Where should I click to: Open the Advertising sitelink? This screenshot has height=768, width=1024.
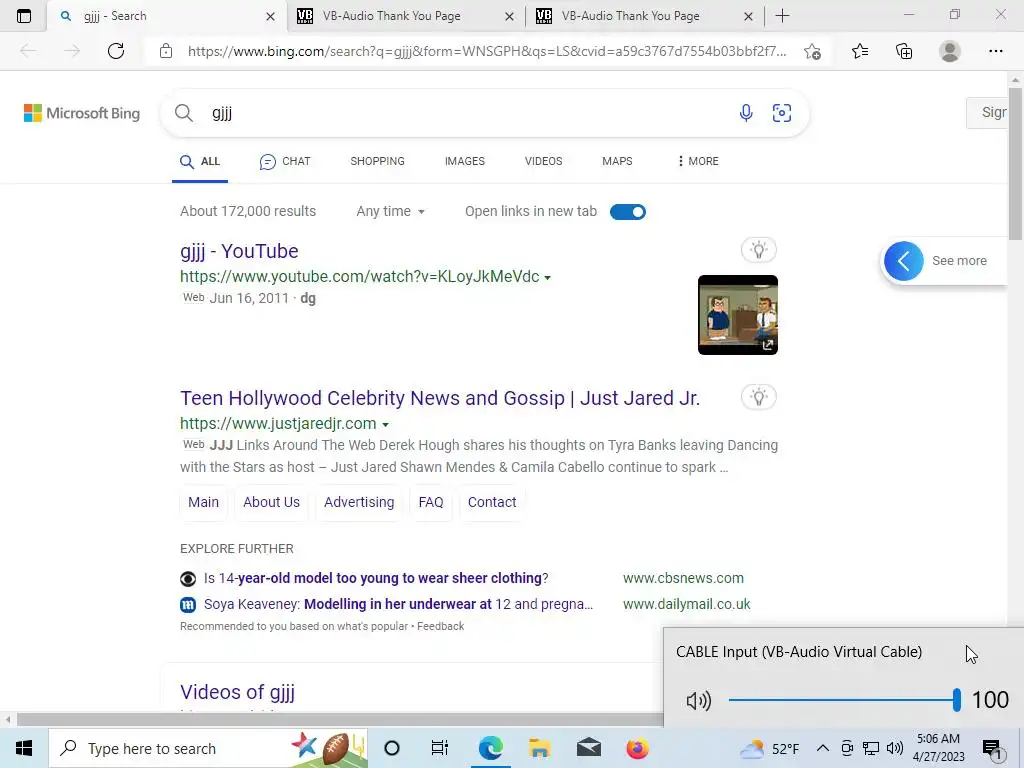click(359, 502)
